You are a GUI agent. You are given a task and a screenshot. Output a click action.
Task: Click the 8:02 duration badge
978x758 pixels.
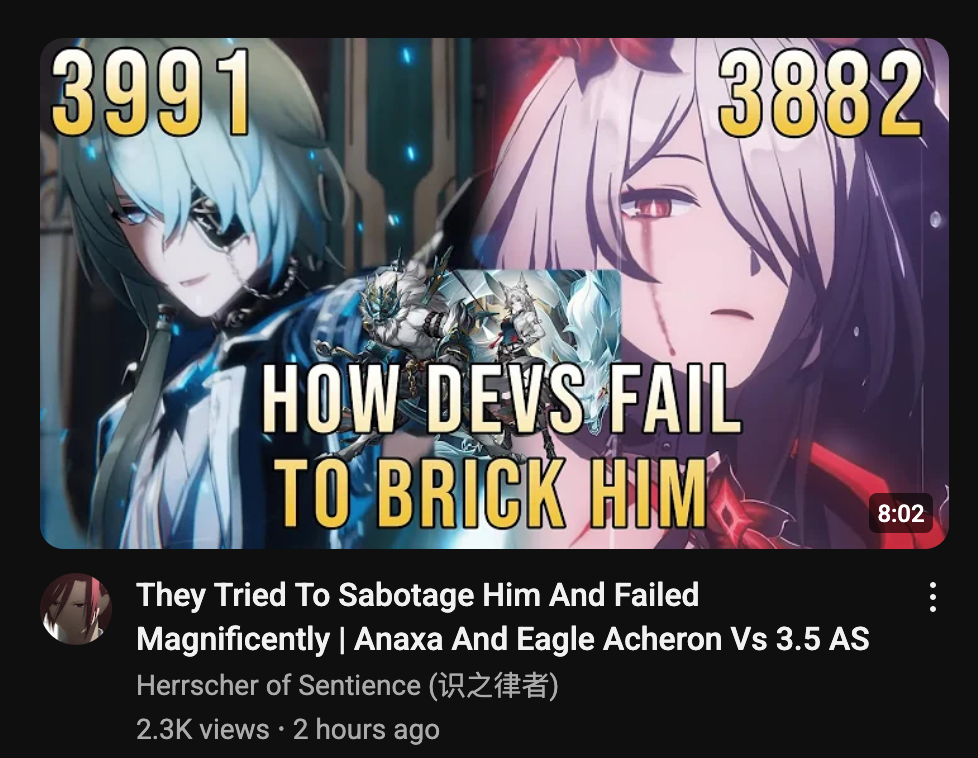click(x=901, y=513)
